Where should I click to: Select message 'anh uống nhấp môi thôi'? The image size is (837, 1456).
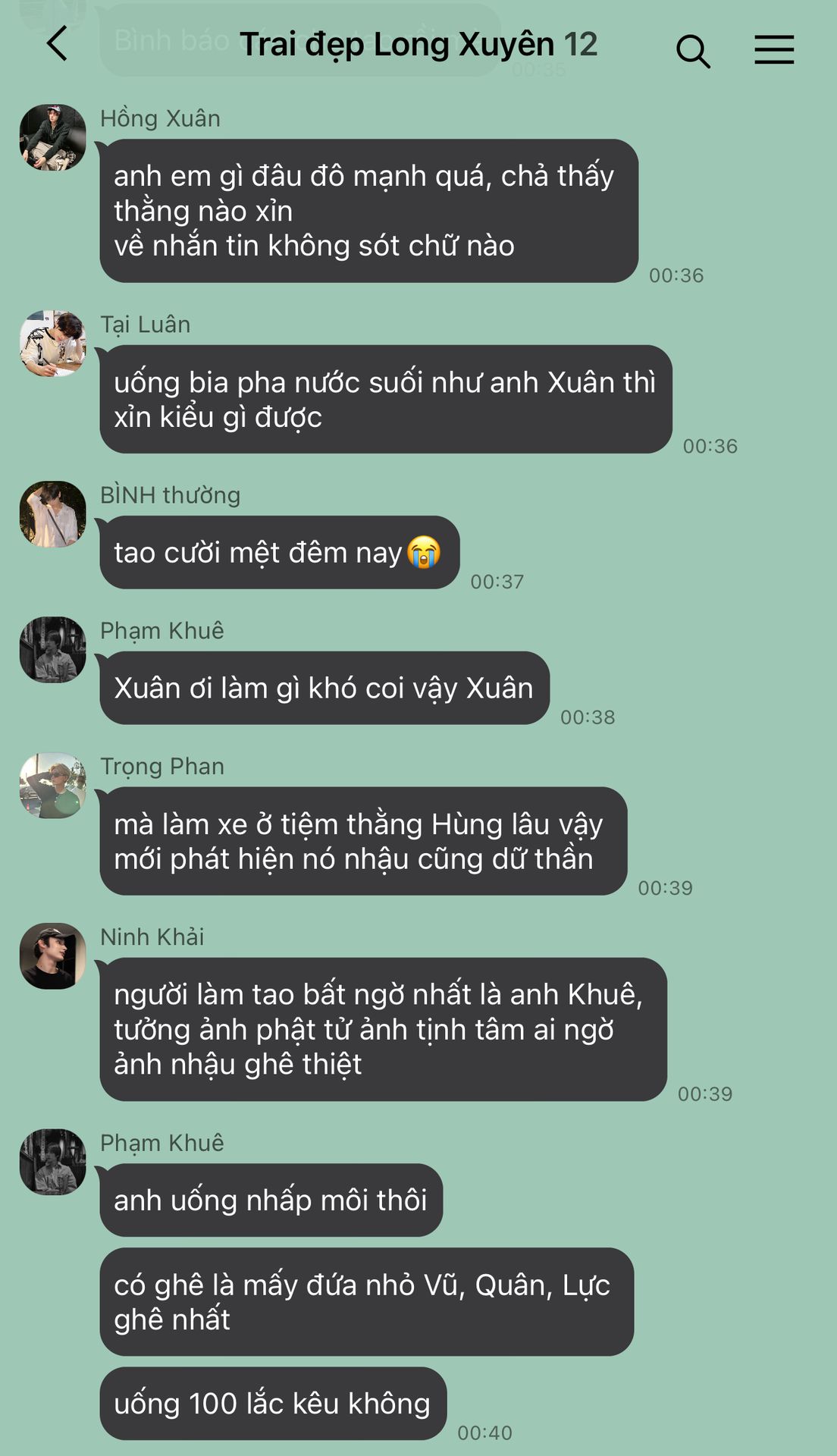pyautogui.click(x=271, y=1200)
